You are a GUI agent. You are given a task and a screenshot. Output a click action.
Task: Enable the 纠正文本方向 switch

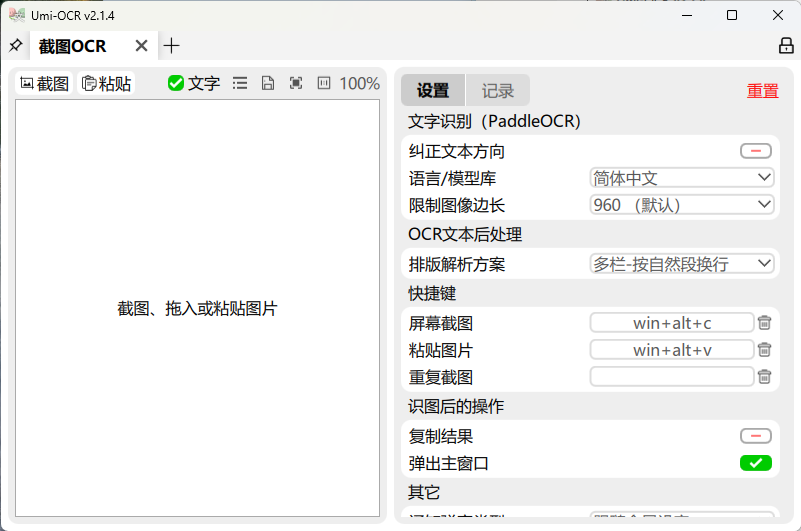pyautogui.click(x=755, y=151)
